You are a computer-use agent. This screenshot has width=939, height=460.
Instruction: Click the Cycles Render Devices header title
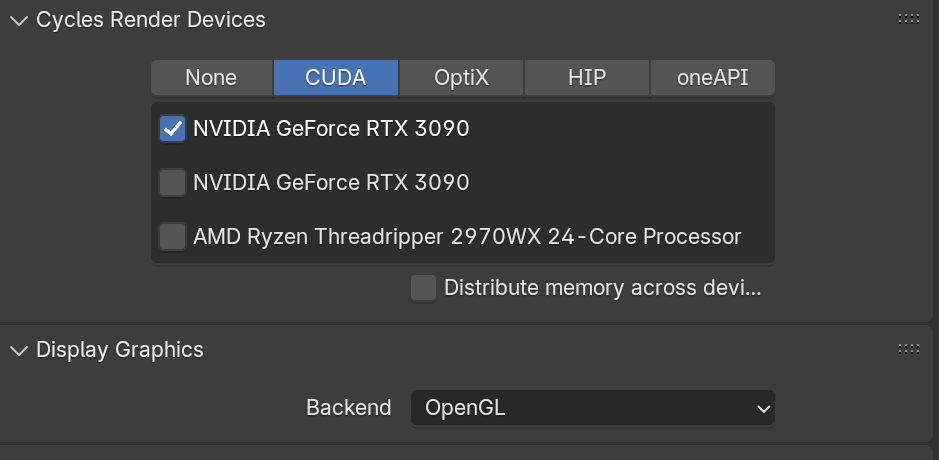coord(151,20)
